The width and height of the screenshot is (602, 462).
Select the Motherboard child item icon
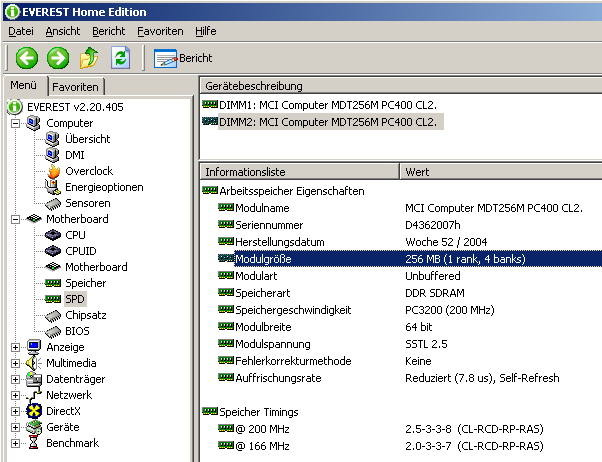click(53, 267)
